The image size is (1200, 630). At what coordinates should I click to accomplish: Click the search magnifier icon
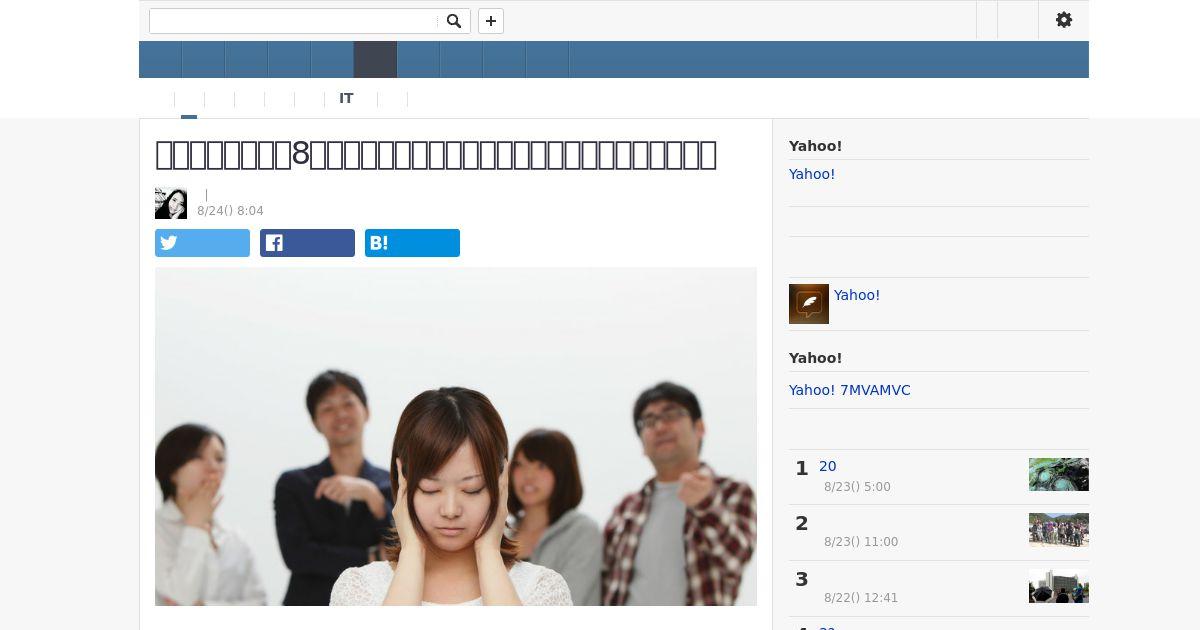[454, 21]
